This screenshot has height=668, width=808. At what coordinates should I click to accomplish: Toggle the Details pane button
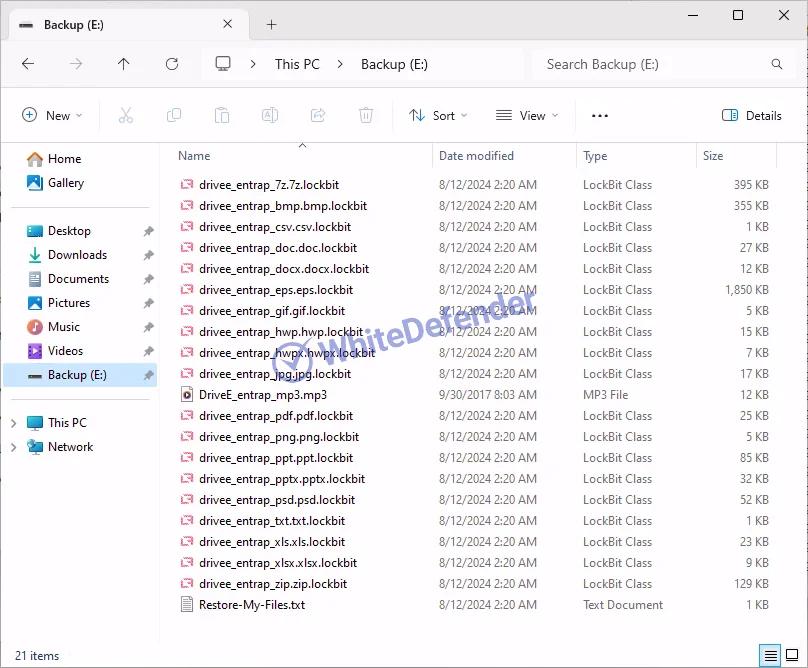752,116
